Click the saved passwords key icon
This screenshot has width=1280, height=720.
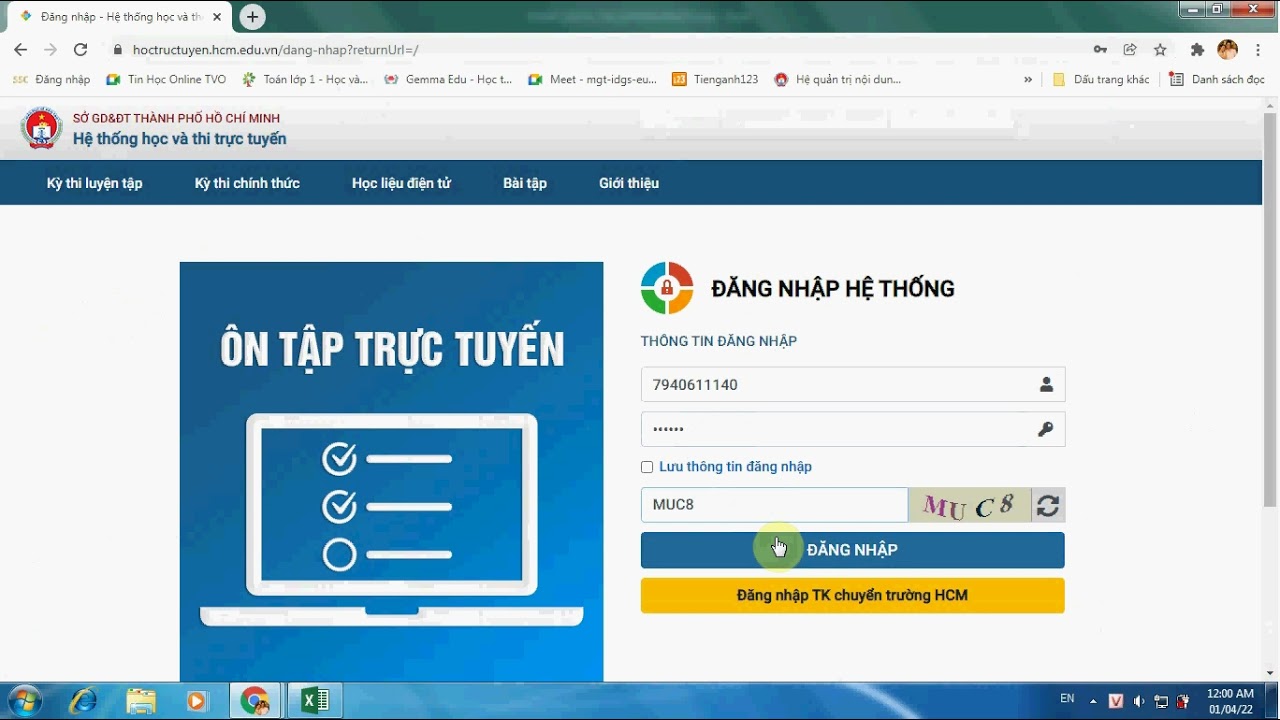coord(1100,50)
